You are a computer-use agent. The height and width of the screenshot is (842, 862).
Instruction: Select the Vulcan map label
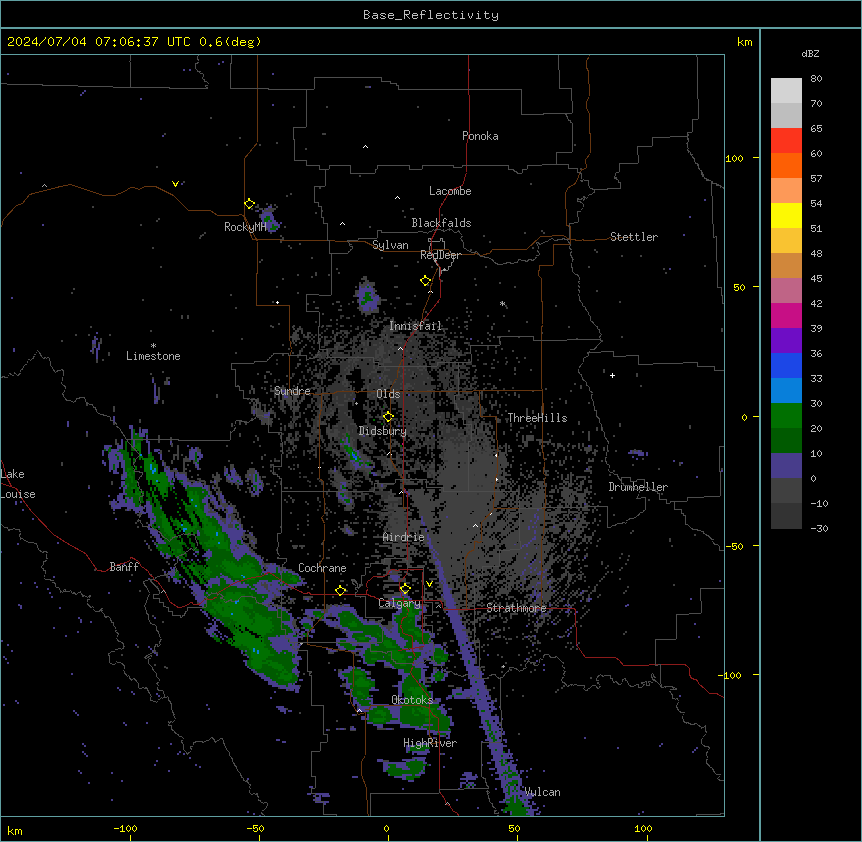542,792
